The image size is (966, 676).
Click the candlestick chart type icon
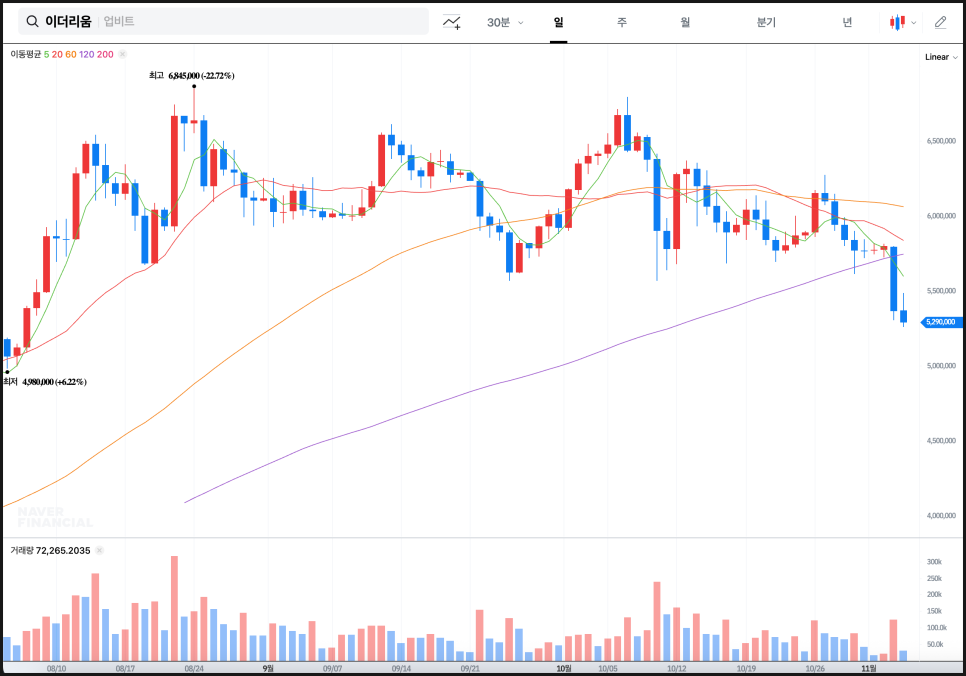tap(898, 22)
